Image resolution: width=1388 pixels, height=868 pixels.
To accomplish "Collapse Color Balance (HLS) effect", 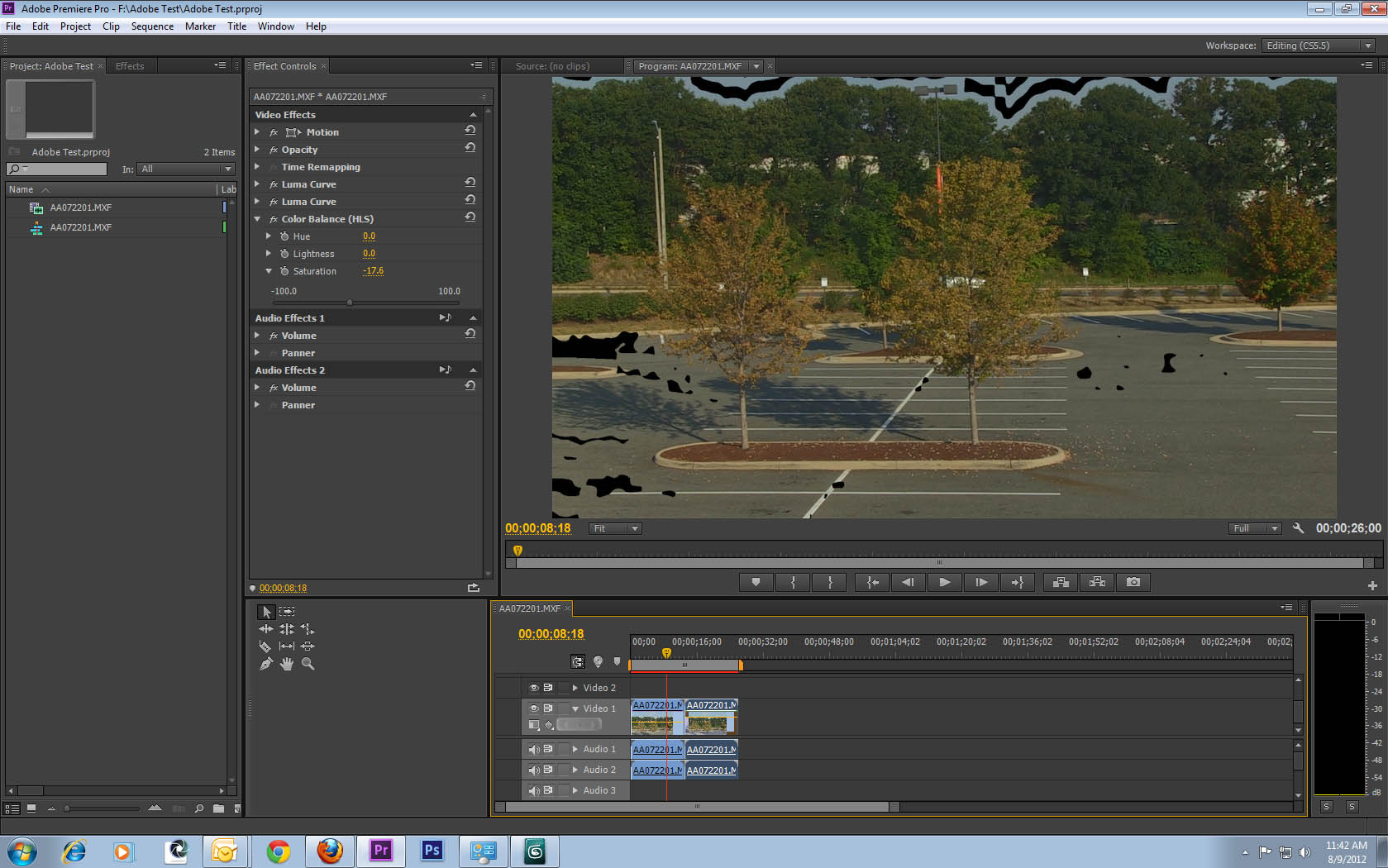I will [257, 219].
